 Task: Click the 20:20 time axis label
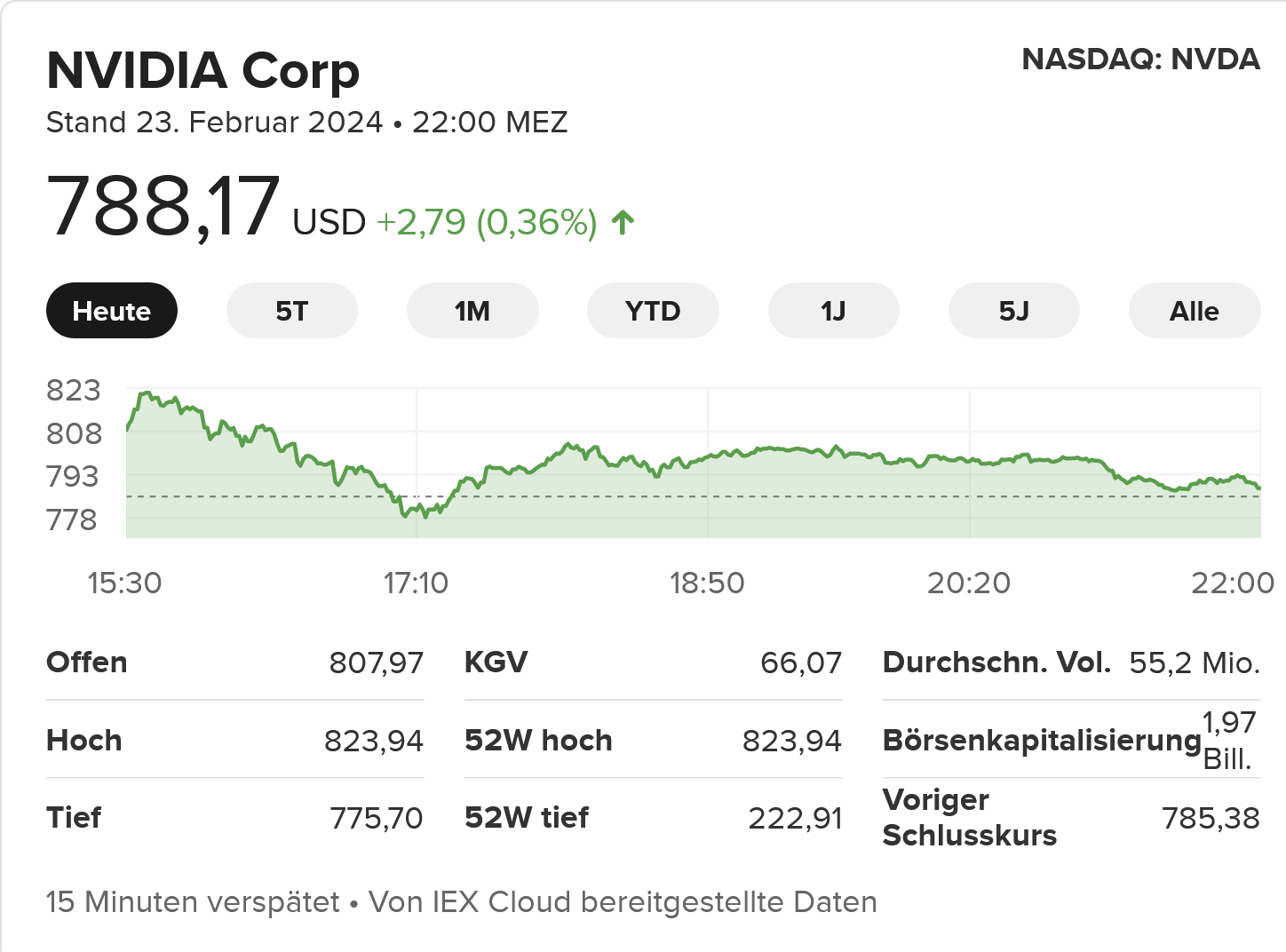click(969, 583)
